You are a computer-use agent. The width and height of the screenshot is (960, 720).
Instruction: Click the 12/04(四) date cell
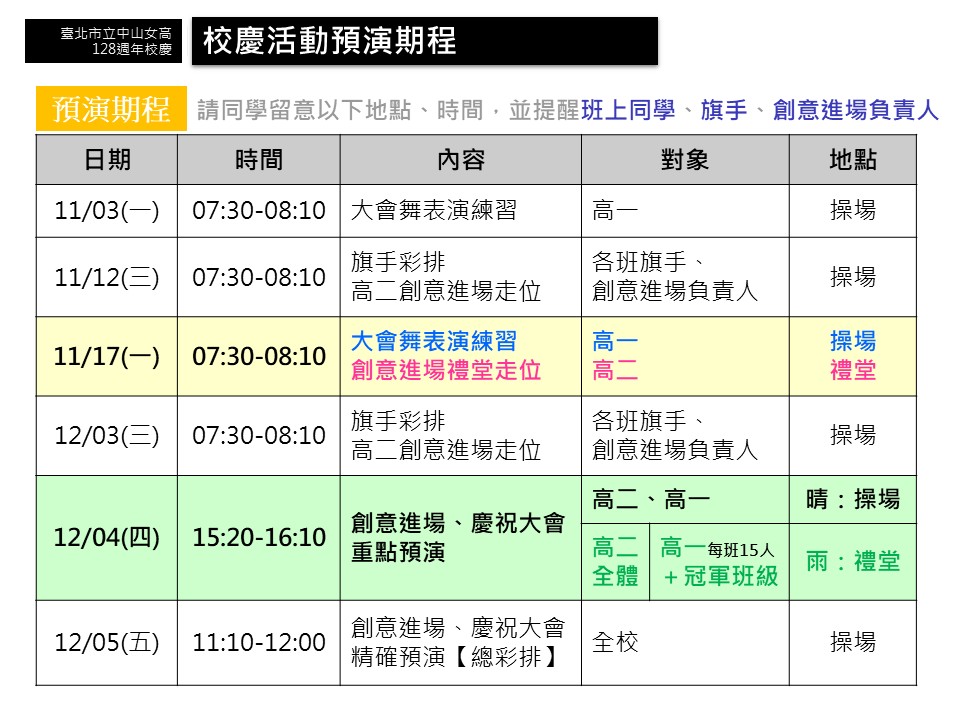pos(107,538)
